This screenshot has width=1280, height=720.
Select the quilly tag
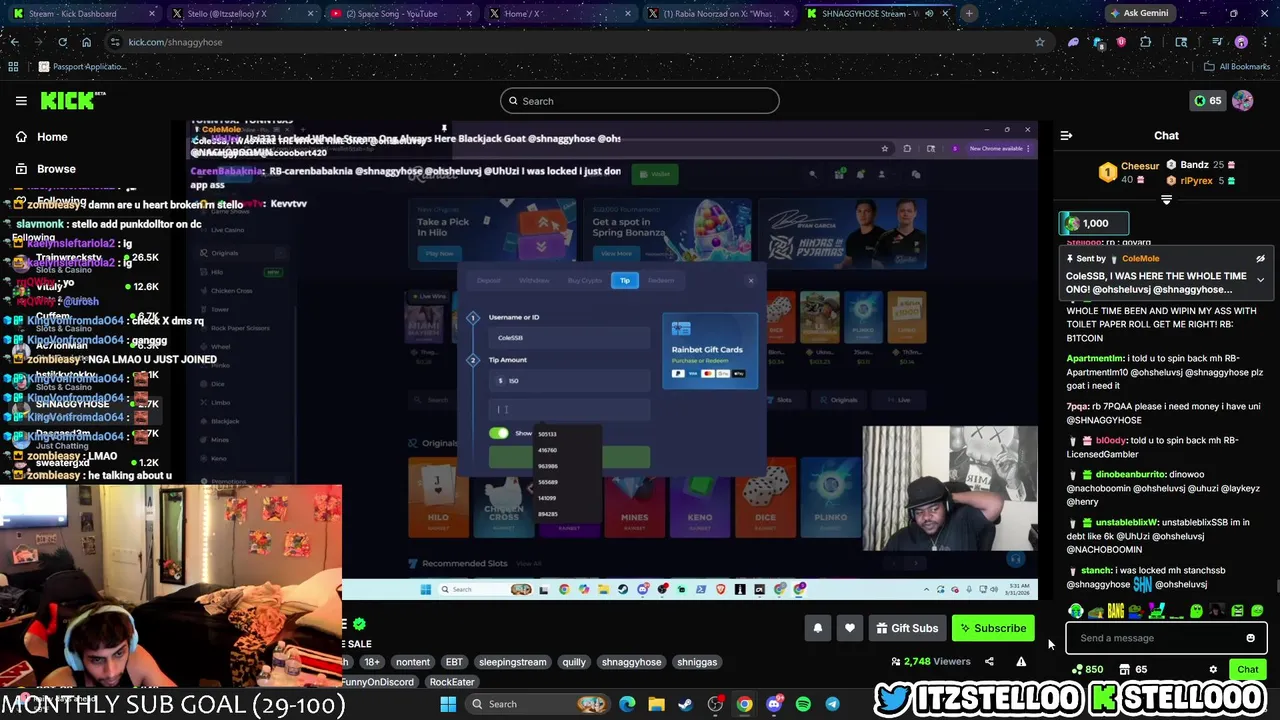(x=574, y=662)
